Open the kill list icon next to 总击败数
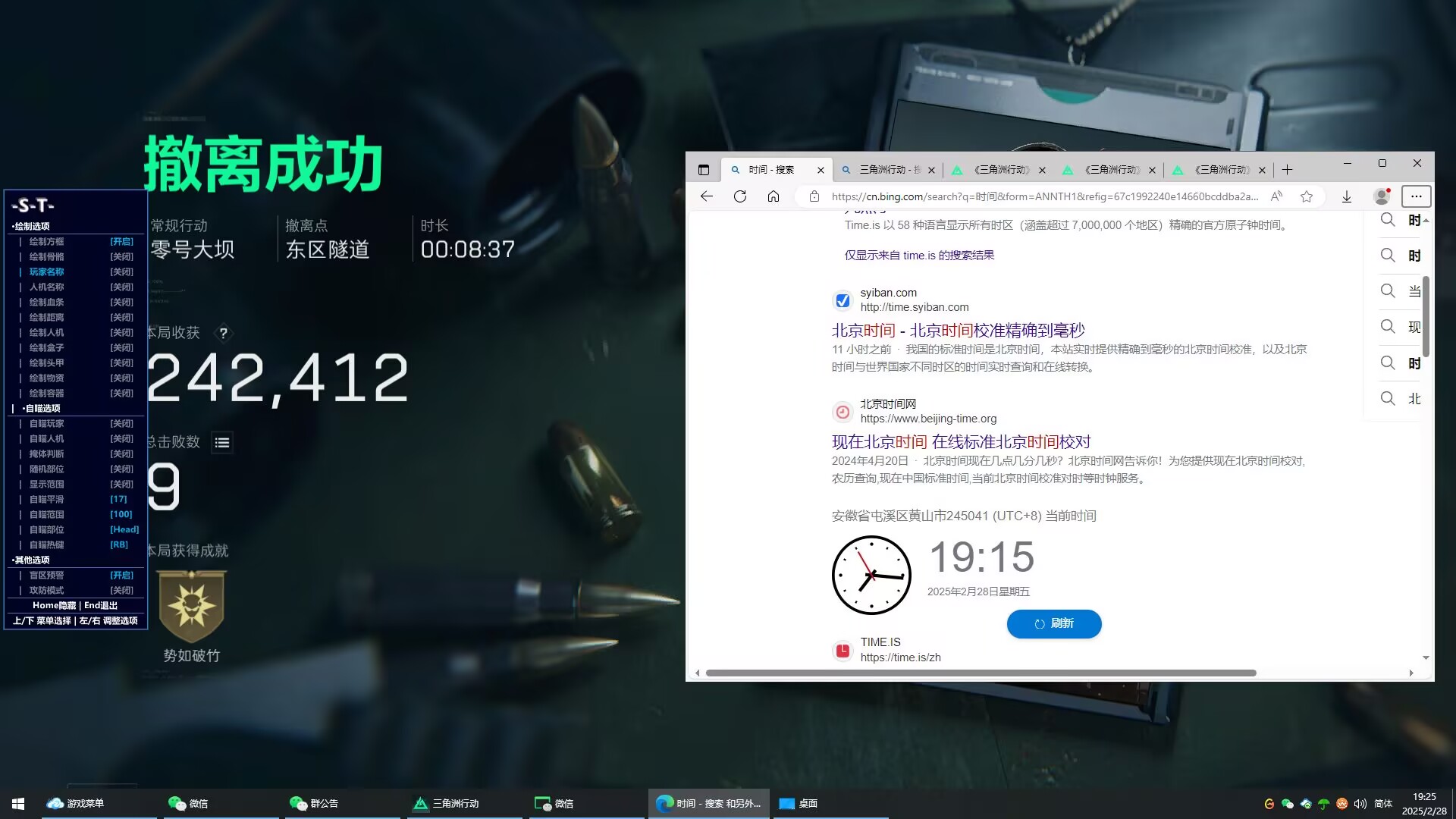The height and width of the screenshot is (819, 1456). pos(222,442)
